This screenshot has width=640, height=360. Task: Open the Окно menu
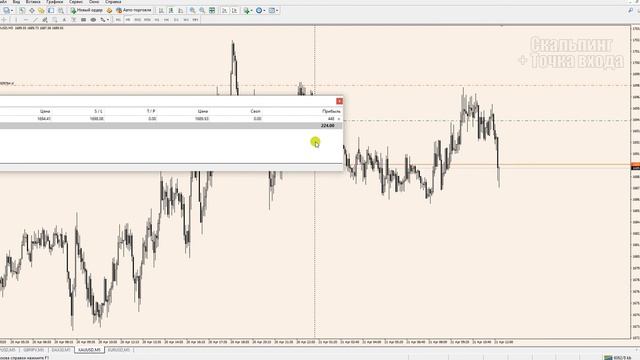[94, 2]
